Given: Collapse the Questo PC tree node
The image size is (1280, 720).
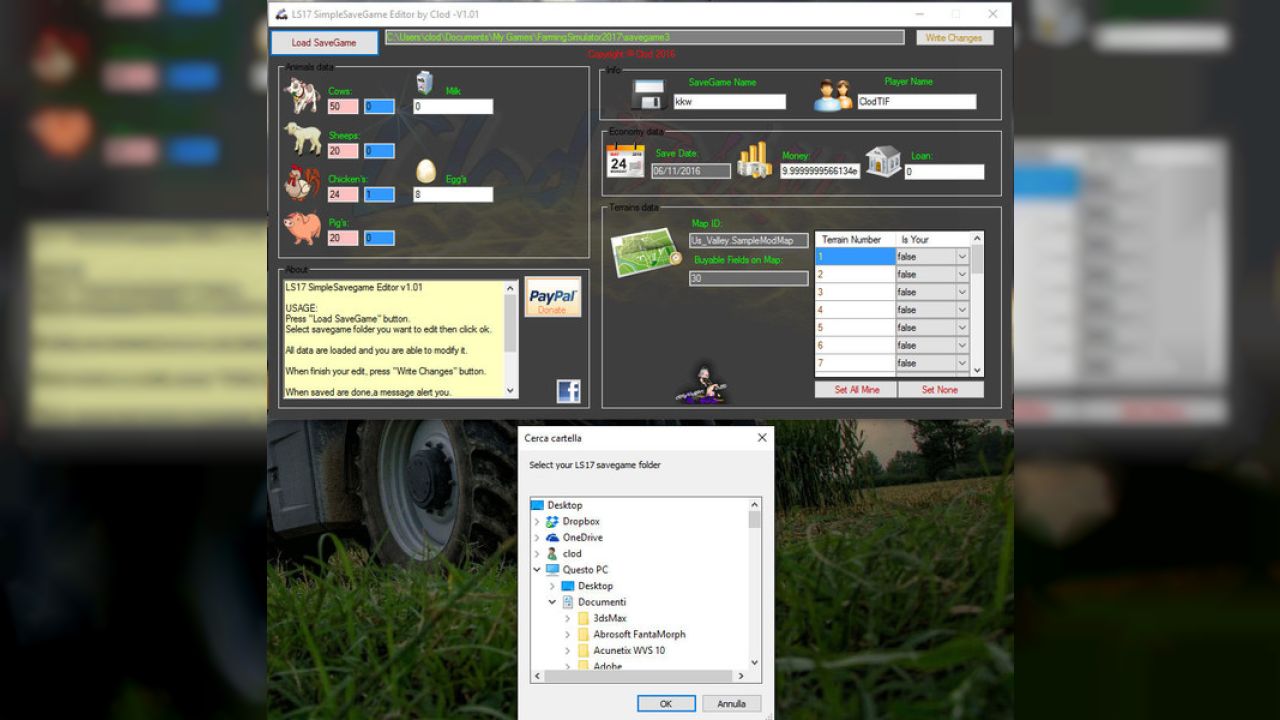Looking at the screenshot, I should [537, 570].
